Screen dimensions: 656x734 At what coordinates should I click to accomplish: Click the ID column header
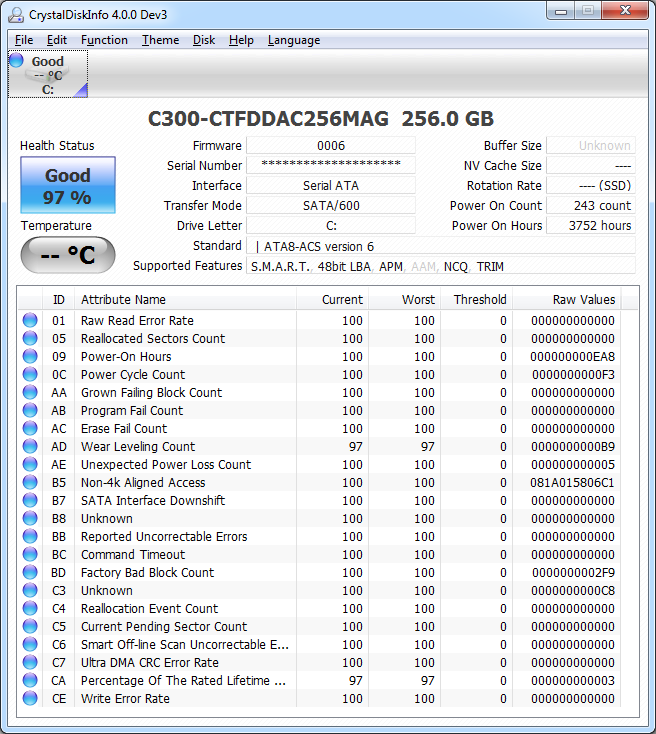click(x=59, y=300)
